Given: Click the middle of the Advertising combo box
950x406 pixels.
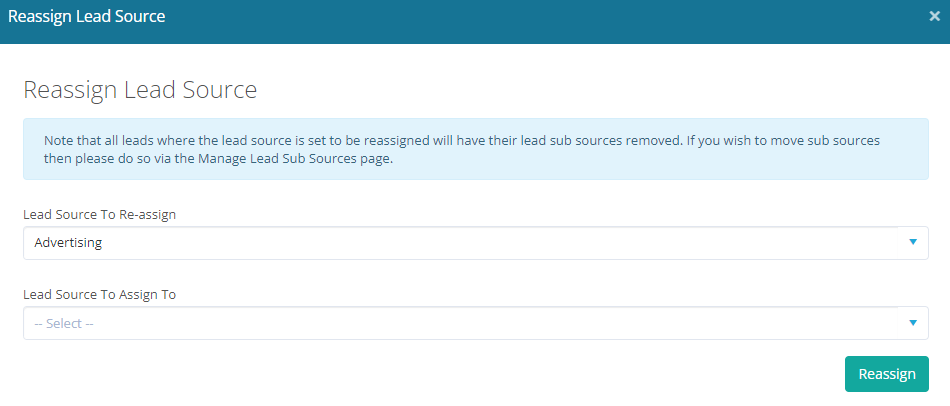Looking at the screenshot, I should (x=476, y=243).
